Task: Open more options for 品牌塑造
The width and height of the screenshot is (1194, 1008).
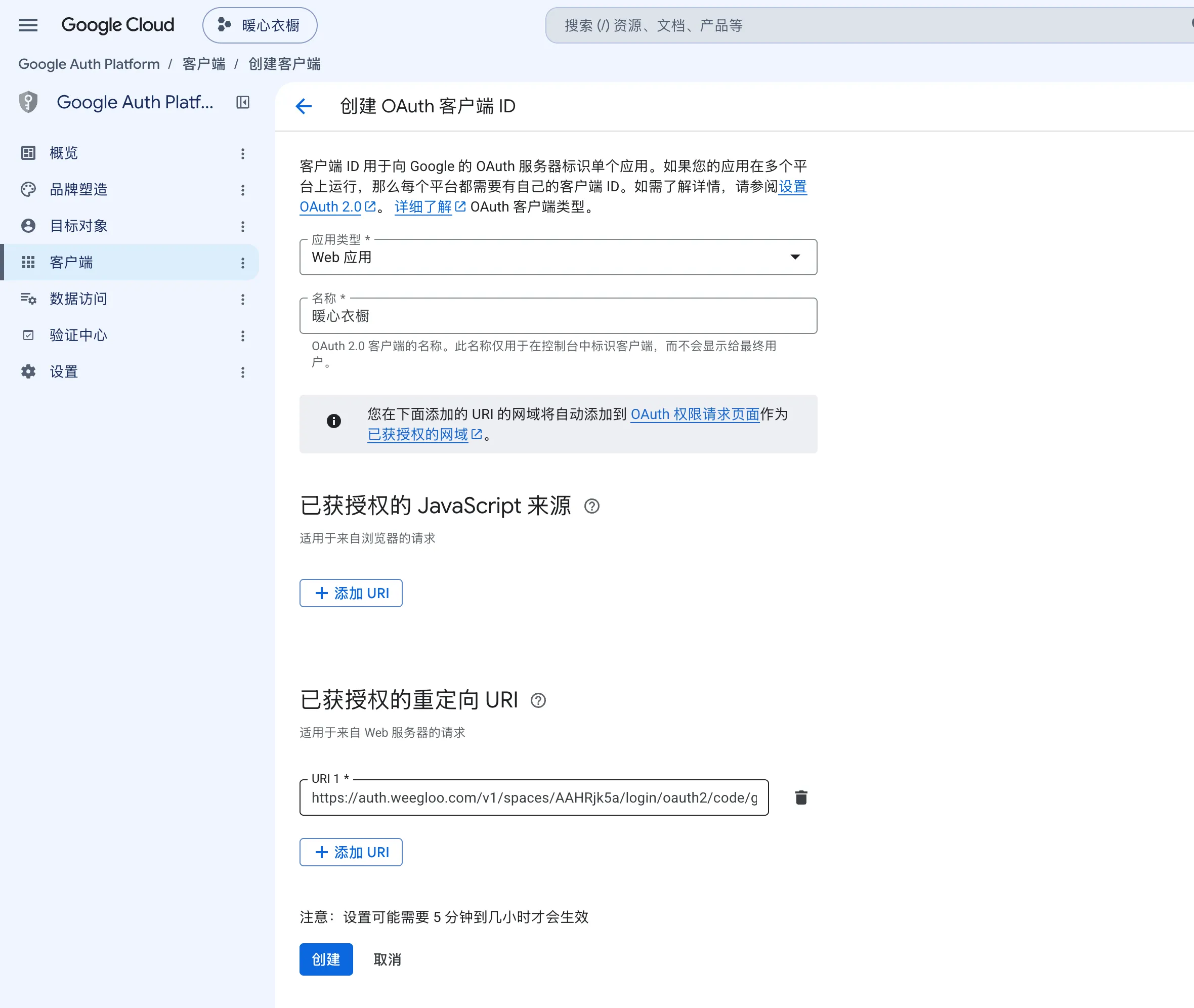Action: point(243,190)
